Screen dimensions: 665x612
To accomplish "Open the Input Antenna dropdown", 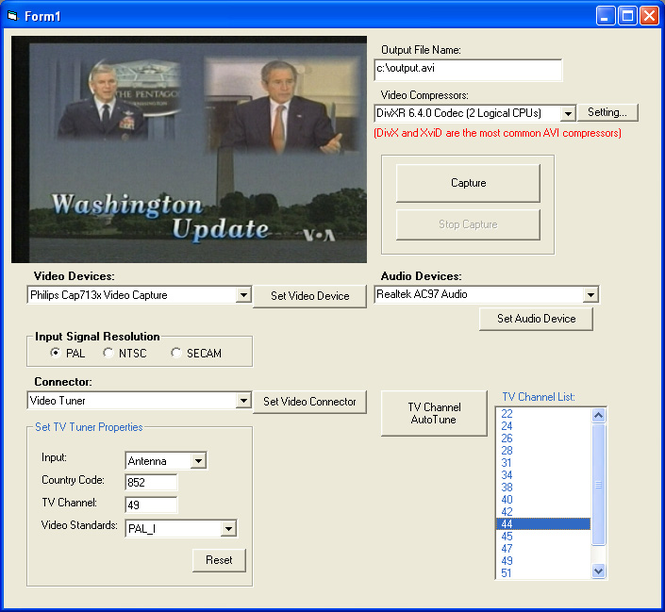I will click(198, 461).
